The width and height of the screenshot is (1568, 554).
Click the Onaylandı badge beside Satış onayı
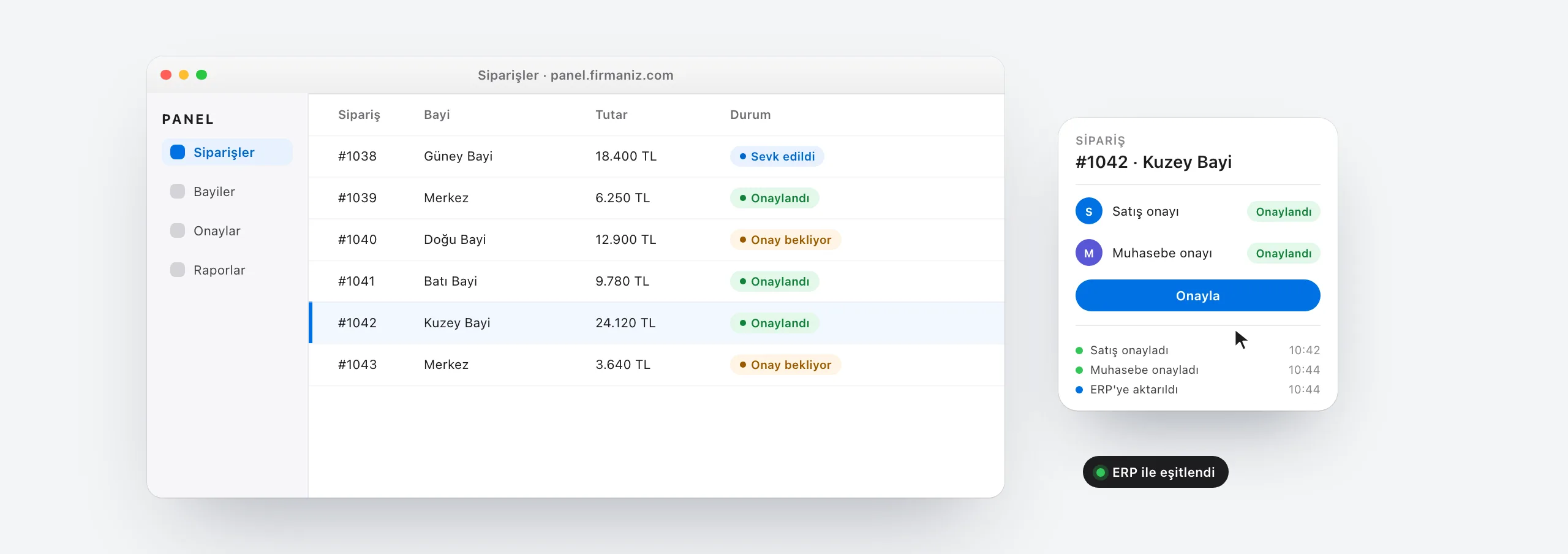pos(1284,211)
